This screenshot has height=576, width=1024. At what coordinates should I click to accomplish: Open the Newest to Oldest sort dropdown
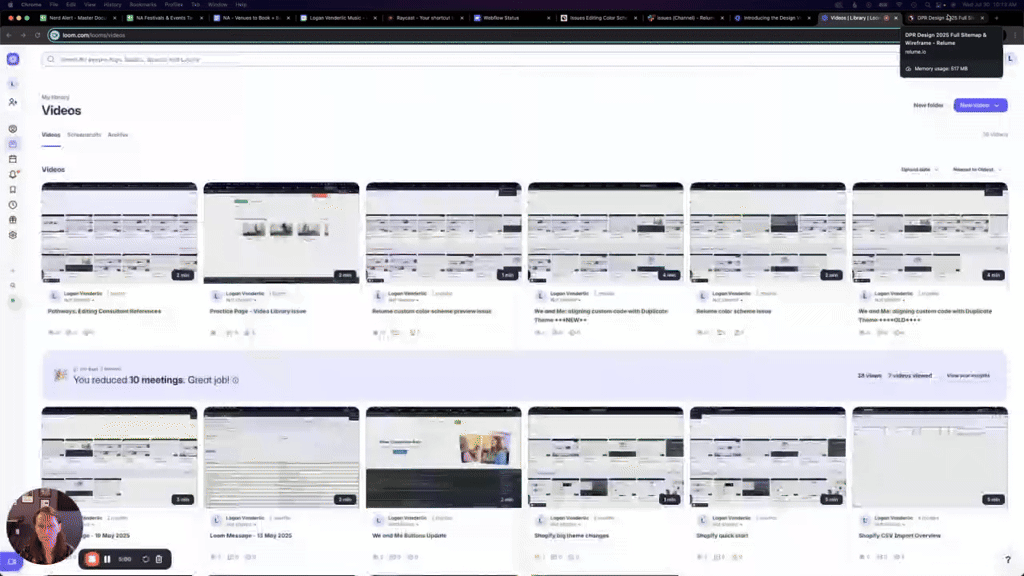click(977, 170)
